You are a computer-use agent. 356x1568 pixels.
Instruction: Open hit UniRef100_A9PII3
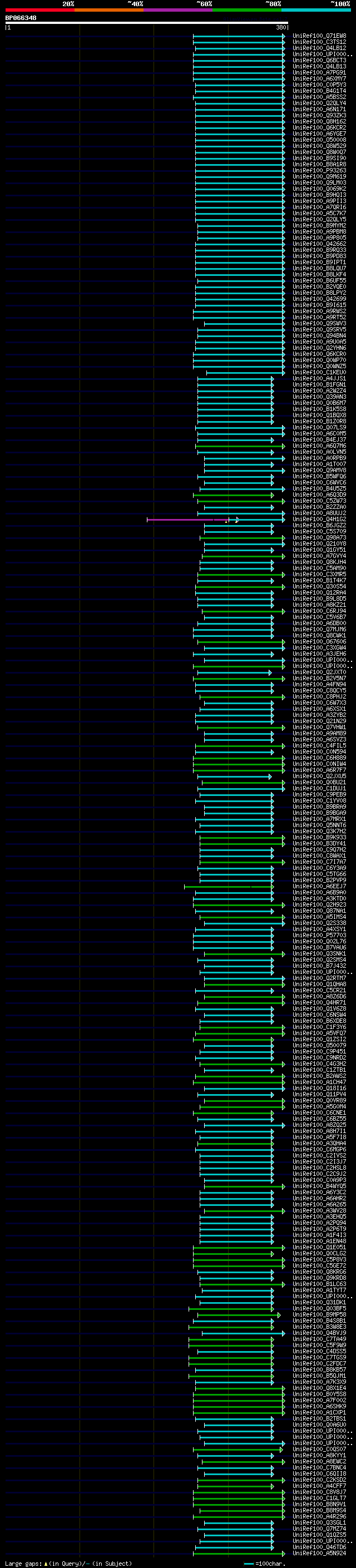pyautogui.click(x=319, y=201)
